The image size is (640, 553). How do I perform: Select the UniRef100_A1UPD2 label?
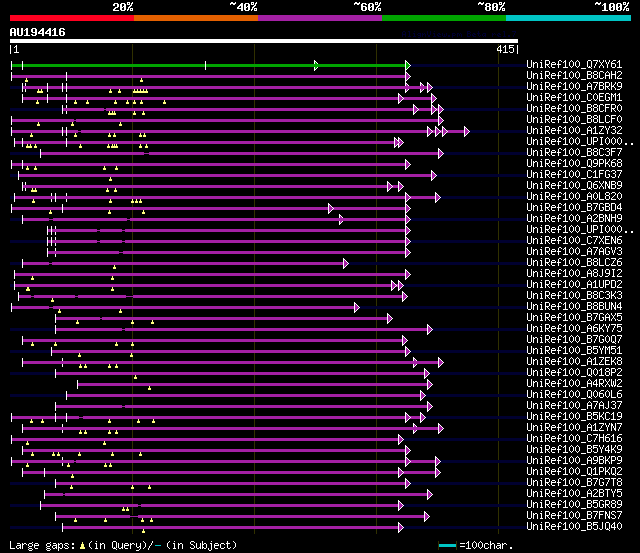click(x=574, y=284)
